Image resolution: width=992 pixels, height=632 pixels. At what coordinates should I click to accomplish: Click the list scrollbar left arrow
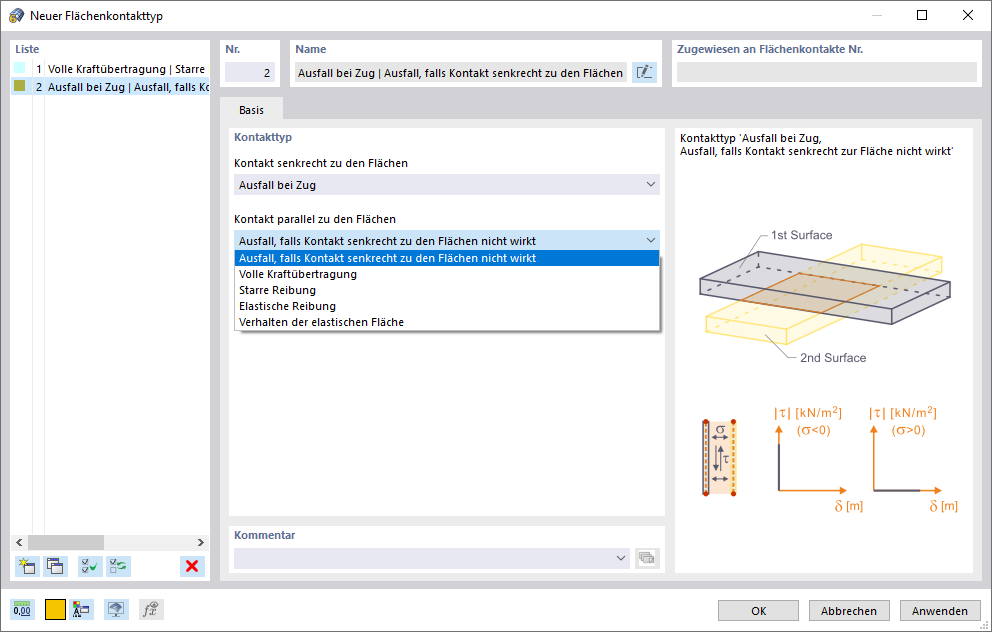pyautogui.click(x=19, y=542)
